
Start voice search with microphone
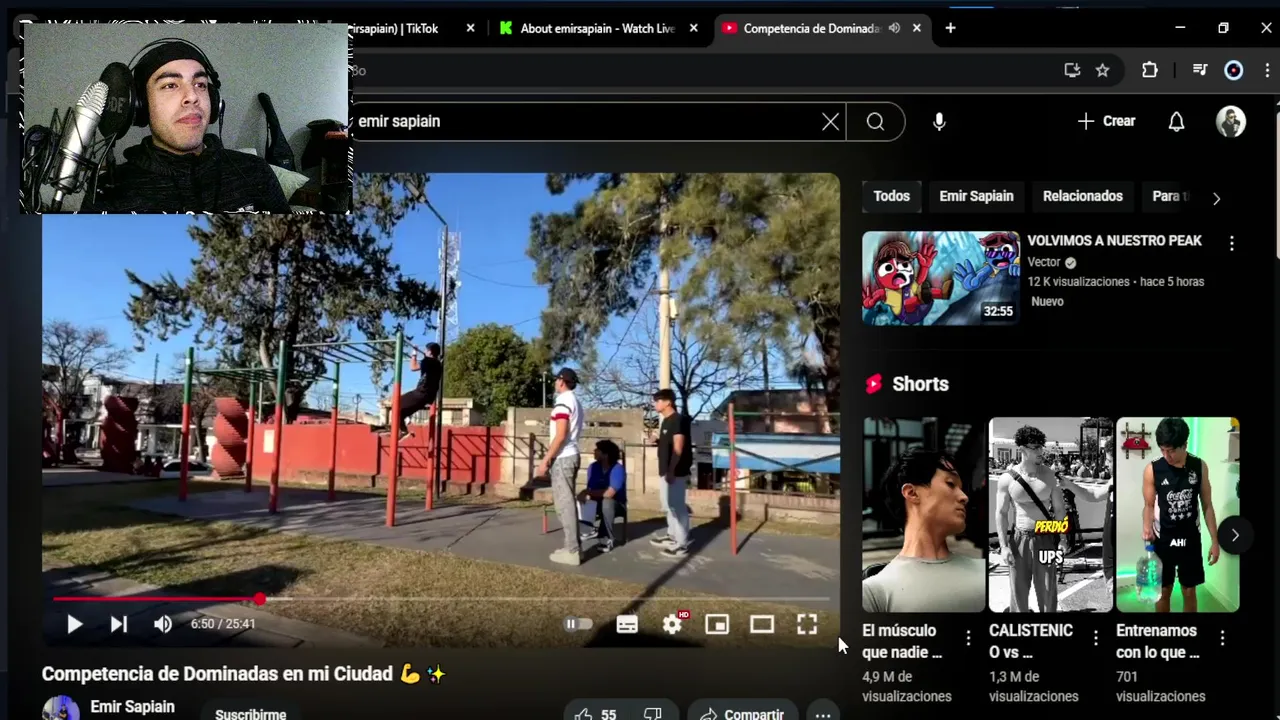coord(939,121)
